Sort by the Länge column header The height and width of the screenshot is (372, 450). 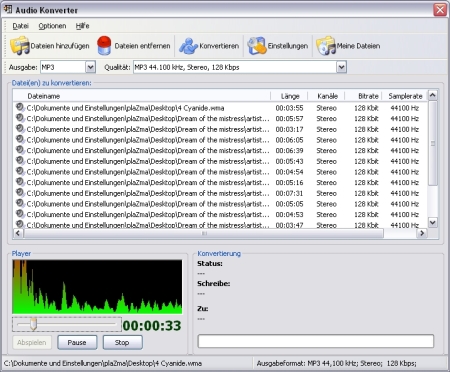(x=289, y=96)
